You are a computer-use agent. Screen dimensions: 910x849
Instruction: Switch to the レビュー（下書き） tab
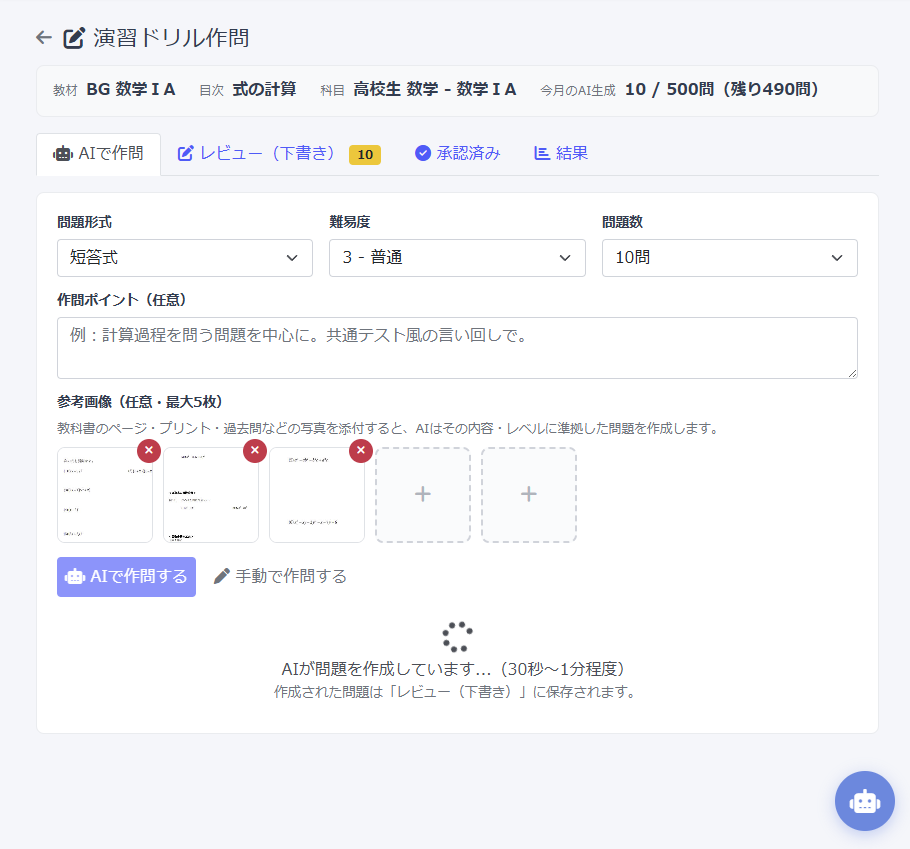279,154
